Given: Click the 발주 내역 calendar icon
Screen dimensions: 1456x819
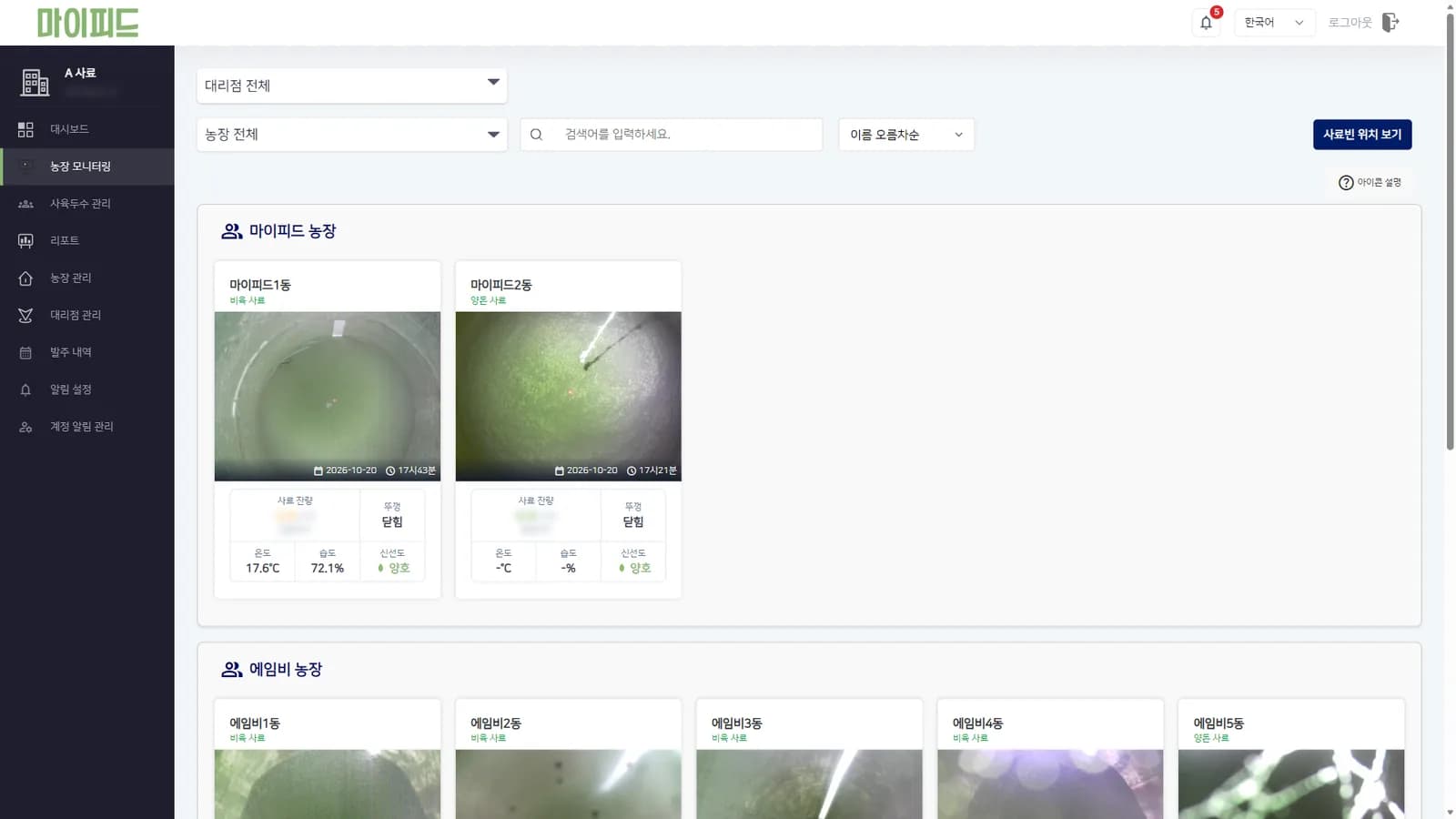Looking at the screenshot, I should click(x=25, y=353).
